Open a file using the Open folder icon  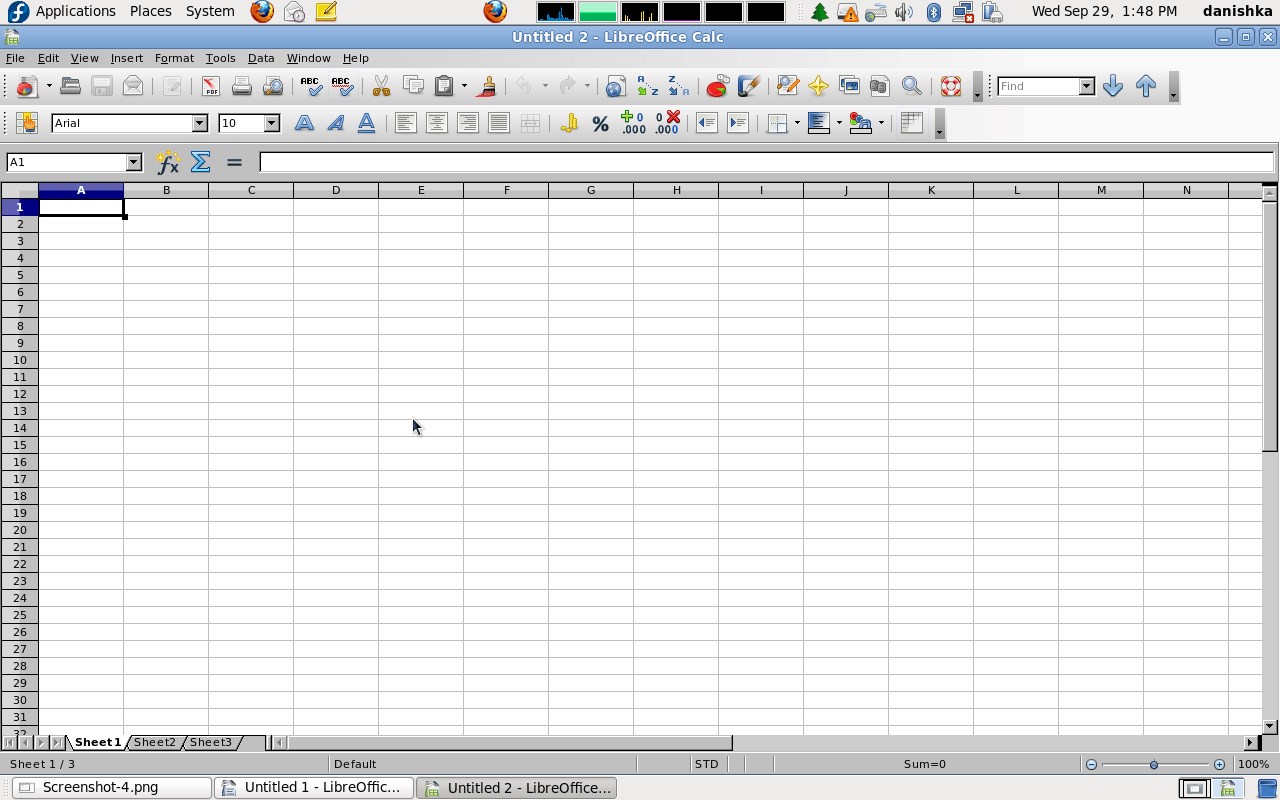(x=70, y=86)
